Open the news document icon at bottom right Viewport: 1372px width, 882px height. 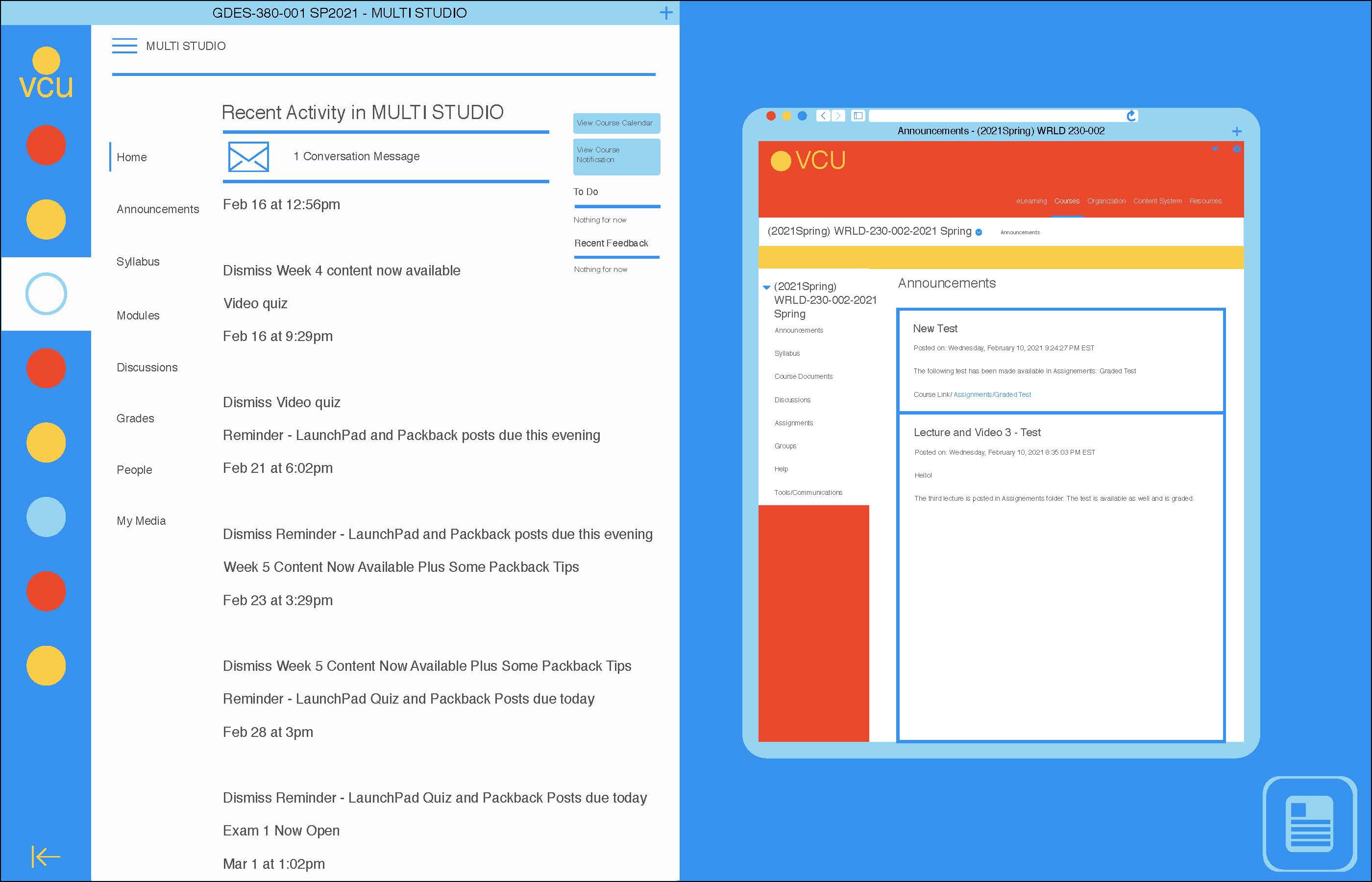tap(1309, 824)
